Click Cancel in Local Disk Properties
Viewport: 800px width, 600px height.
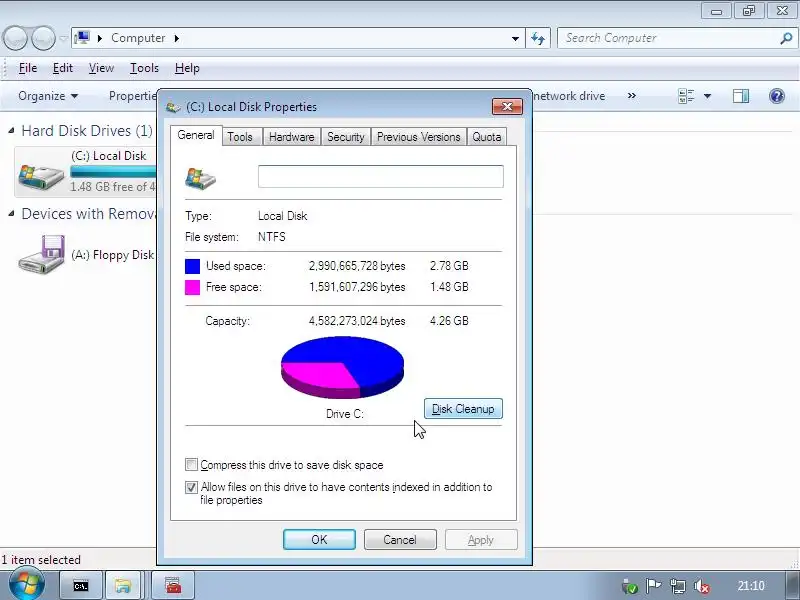tap(400, 540)
